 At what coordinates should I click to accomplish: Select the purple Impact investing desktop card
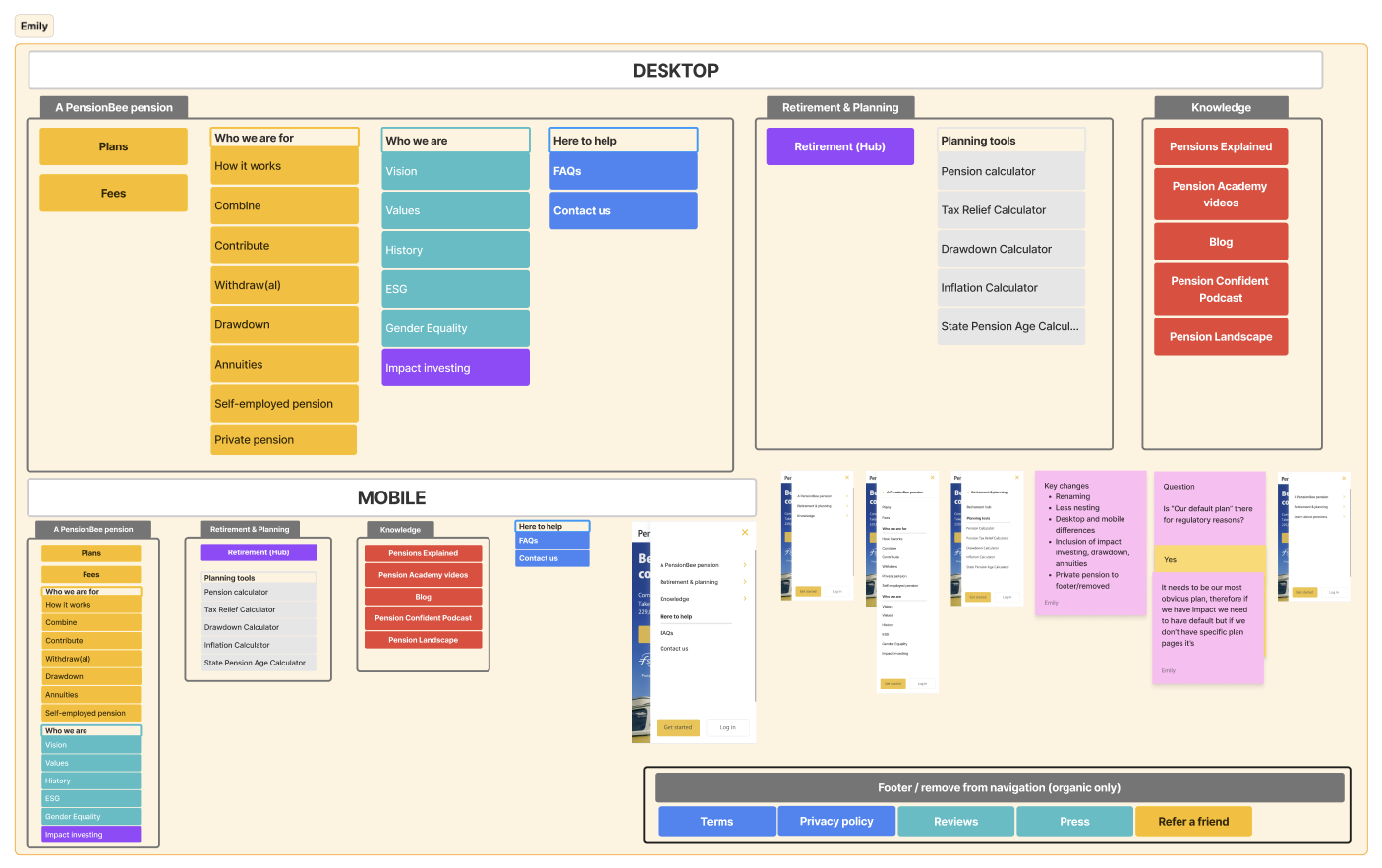455,368
